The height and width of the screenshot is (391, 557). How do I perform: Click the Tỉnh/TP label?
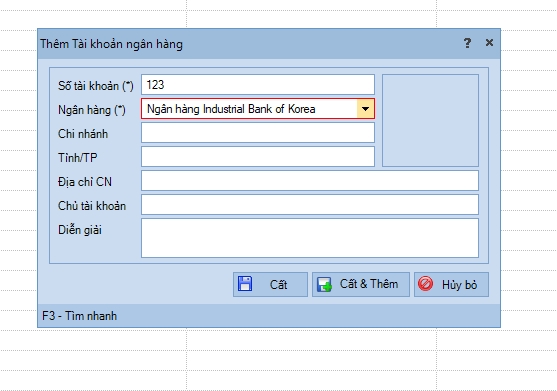pos(77,158)
